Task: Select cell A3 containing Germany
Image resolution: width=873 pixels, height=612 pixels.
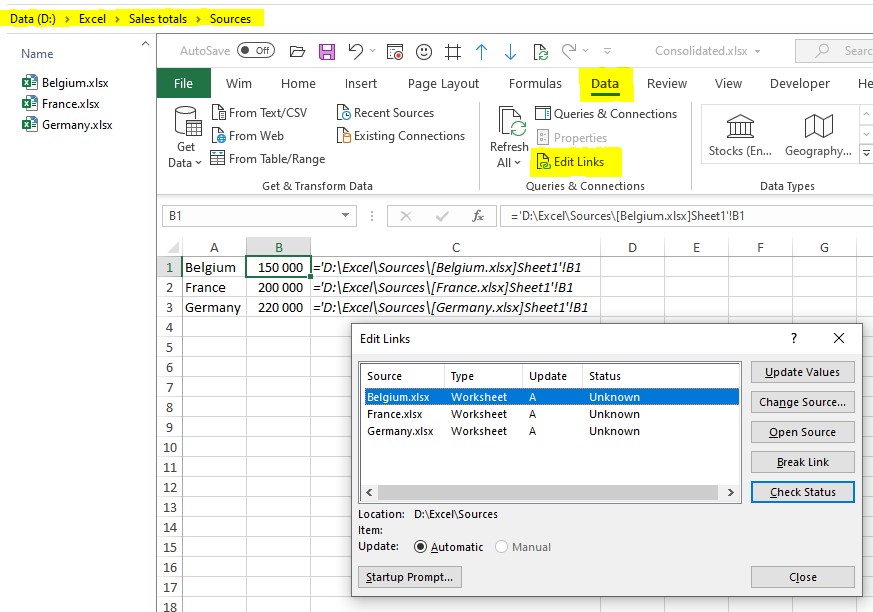Action: point(214,307)
